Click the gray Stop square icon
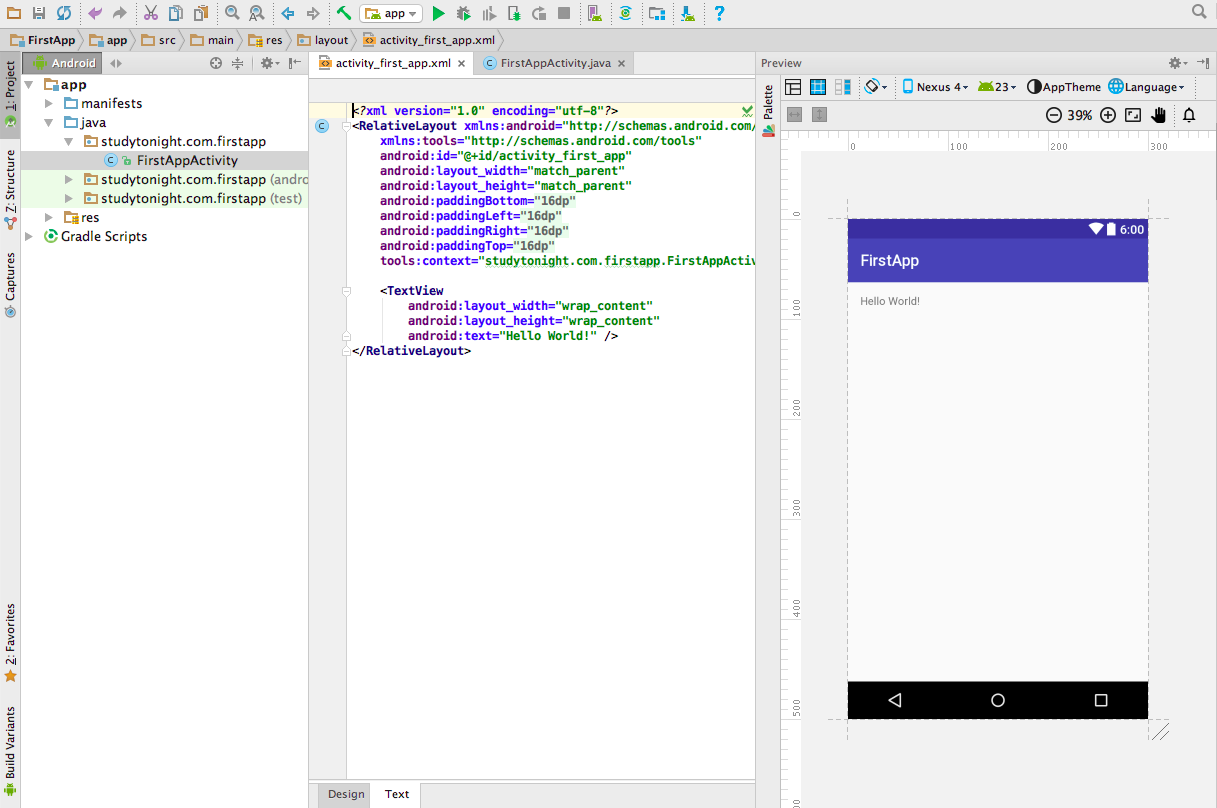Image resolution: width=1217 pixels, height=808 pixels. pos(565,13)
